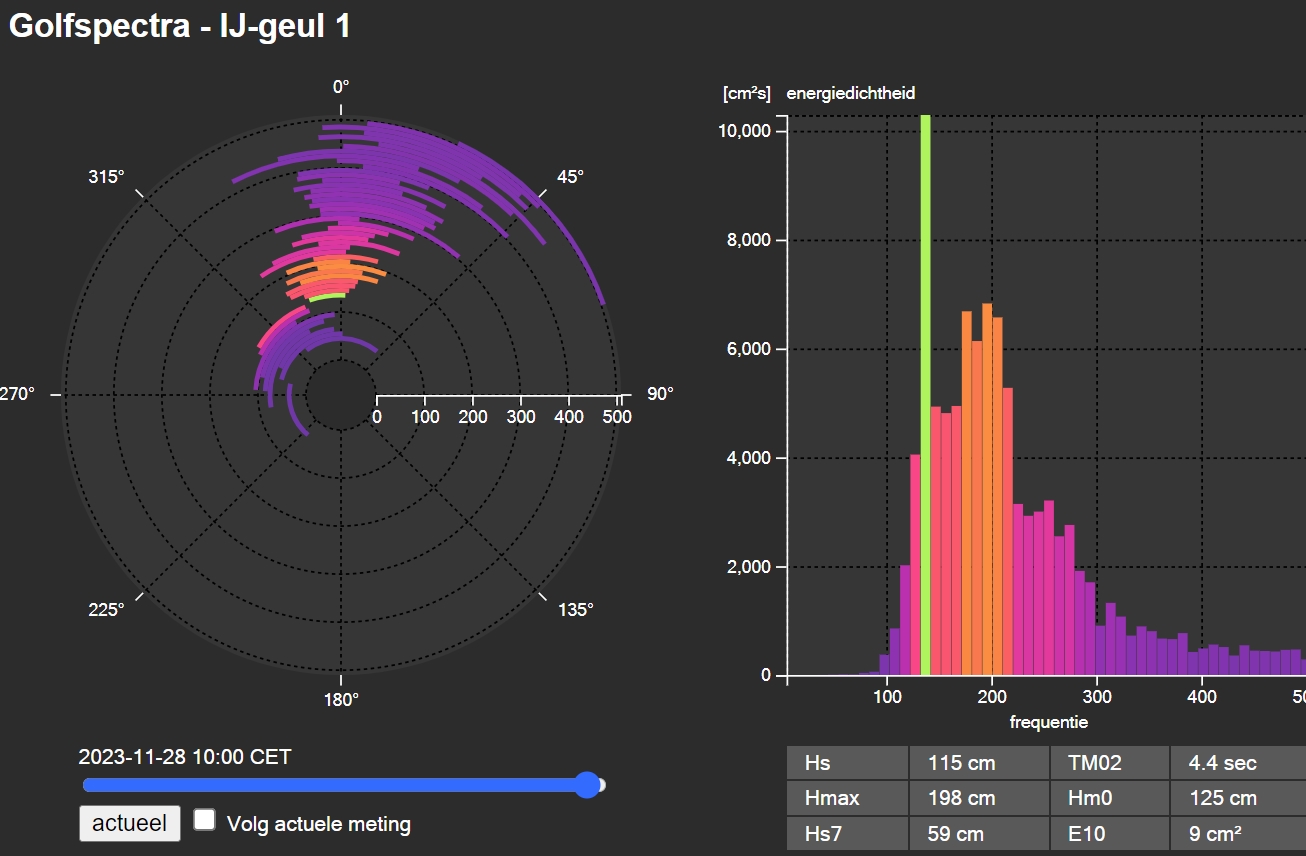Click the 180° label on polar plot
This screenshot has height=856, width=1306.
click(341, 699)
